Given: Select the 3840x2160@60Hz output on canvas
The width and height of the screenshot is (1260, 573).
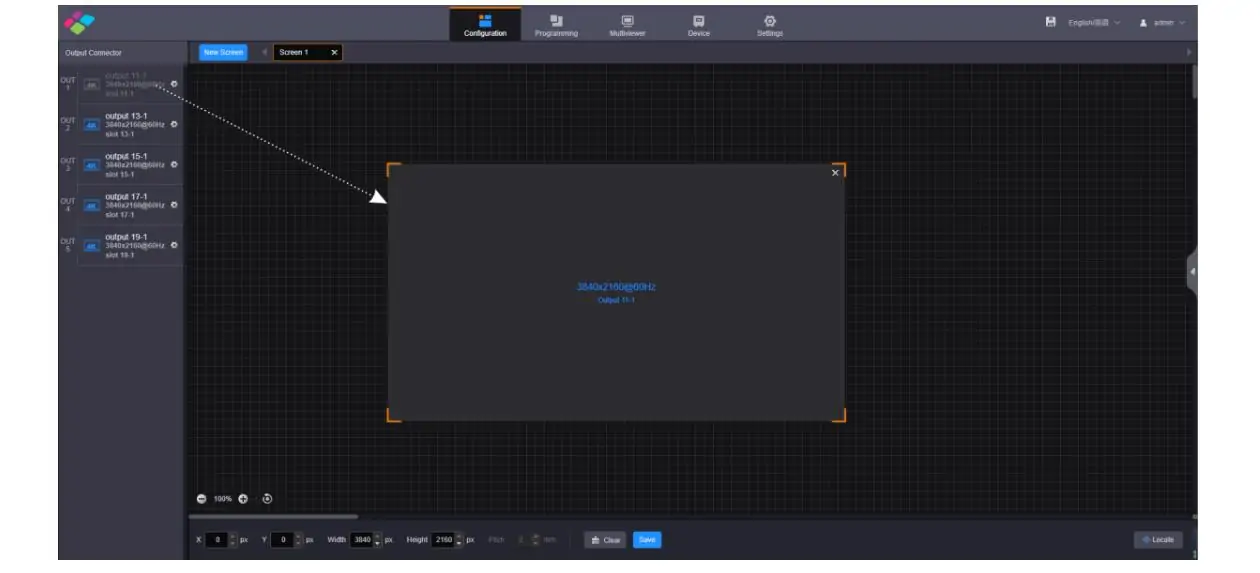Looking at the screenshot, I should click(616, 292).
